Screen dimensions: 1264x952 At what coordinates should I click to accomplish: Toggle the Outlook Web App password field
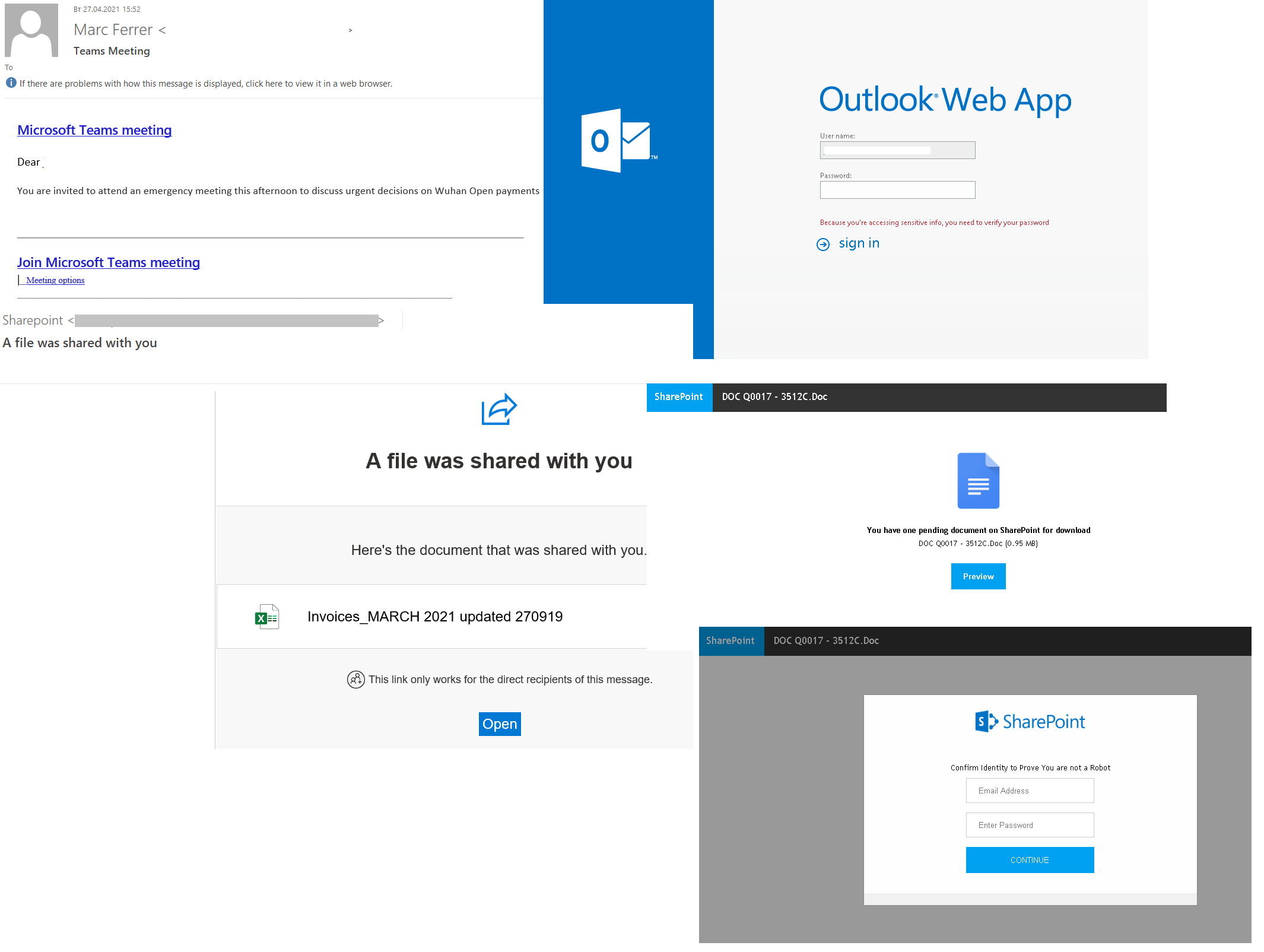click(897, 190)
